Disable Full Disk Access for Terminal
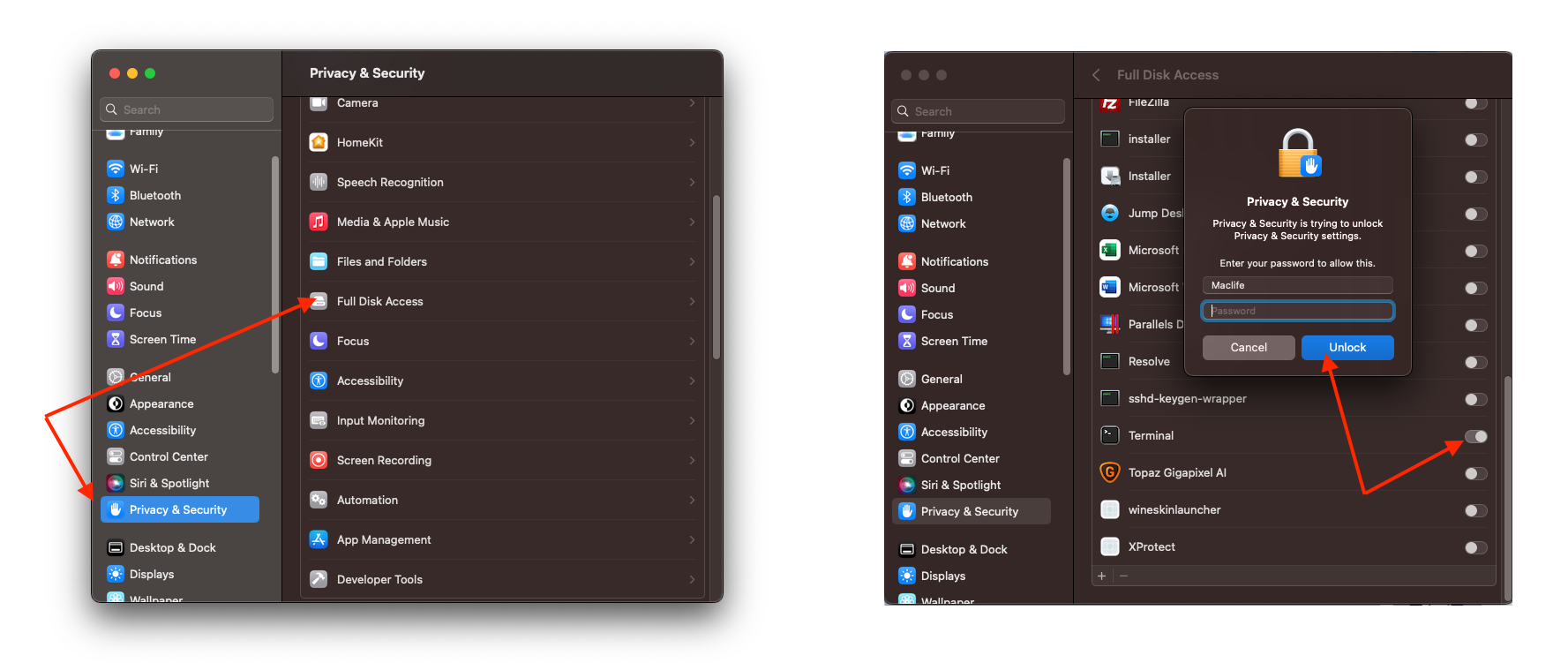Screen dimensions: 1568x663 1475,436
